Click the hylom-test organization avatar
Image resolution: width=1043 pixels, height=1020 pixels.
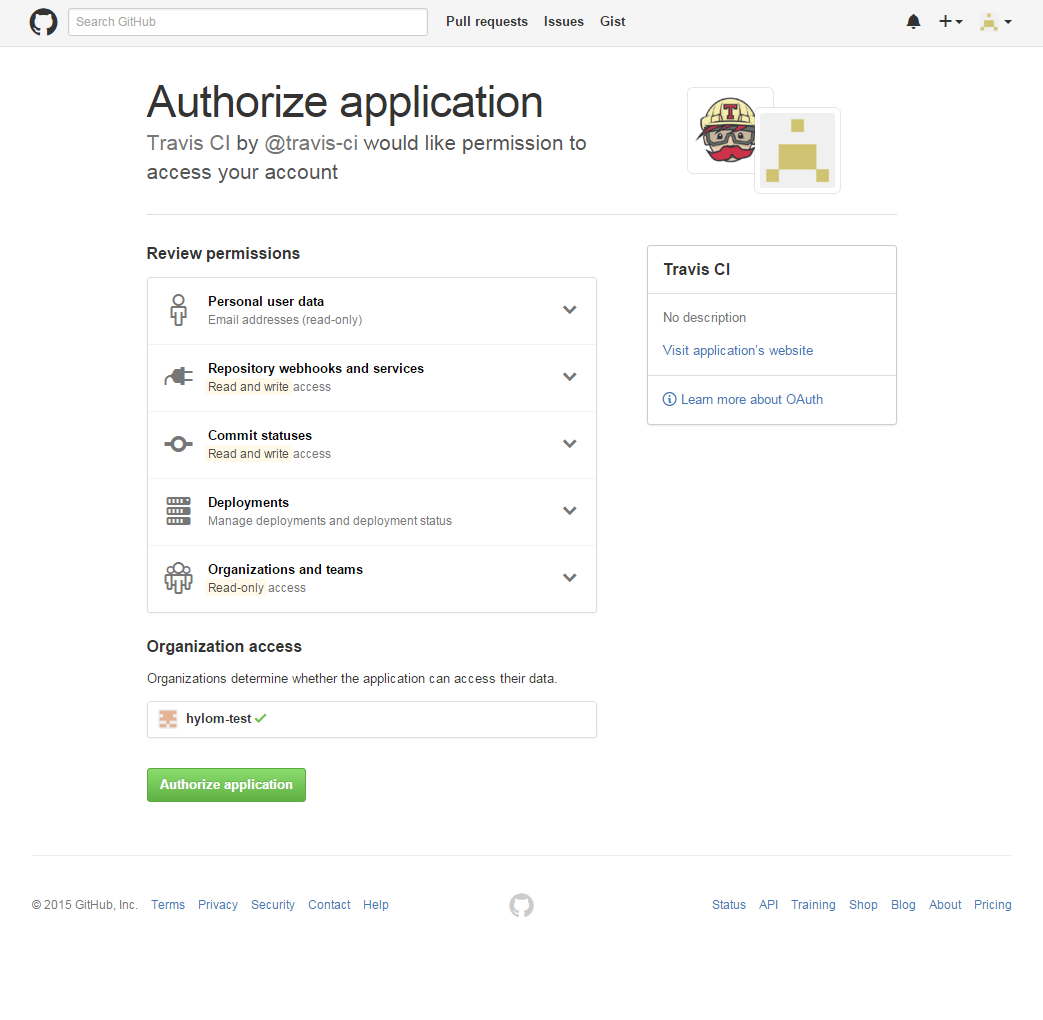tap(168, 719)
